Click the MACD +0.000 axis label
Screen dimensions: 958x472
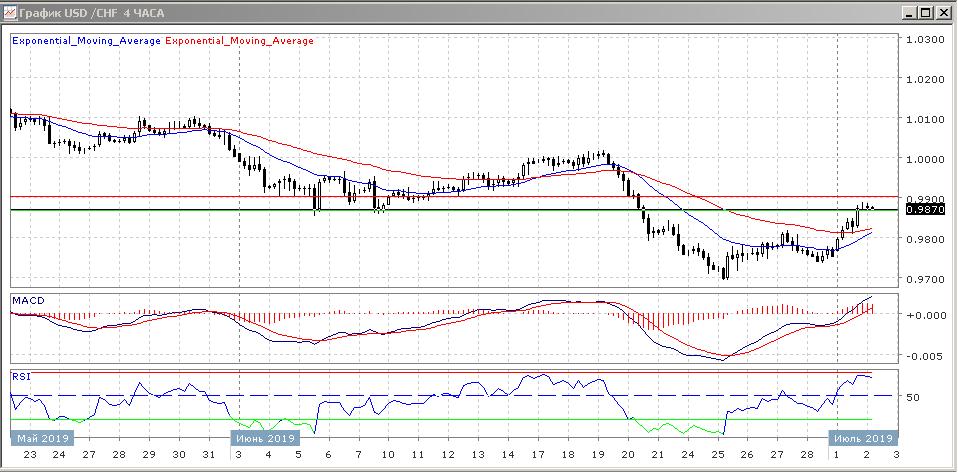point(924,315)
